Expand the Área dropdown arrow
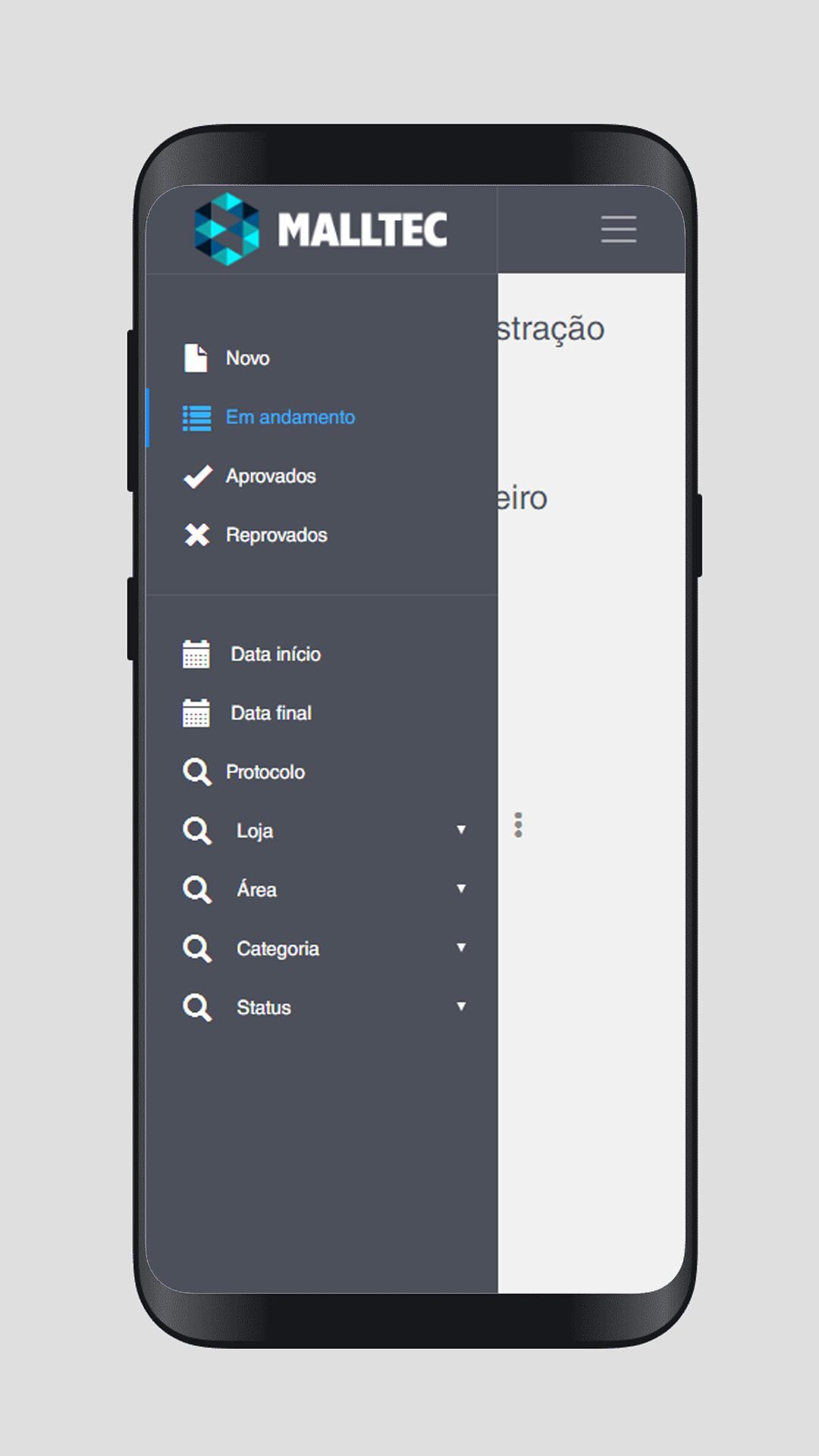Screen dimensions: 819x1456 pyautogui.click(x=460, y=889)
